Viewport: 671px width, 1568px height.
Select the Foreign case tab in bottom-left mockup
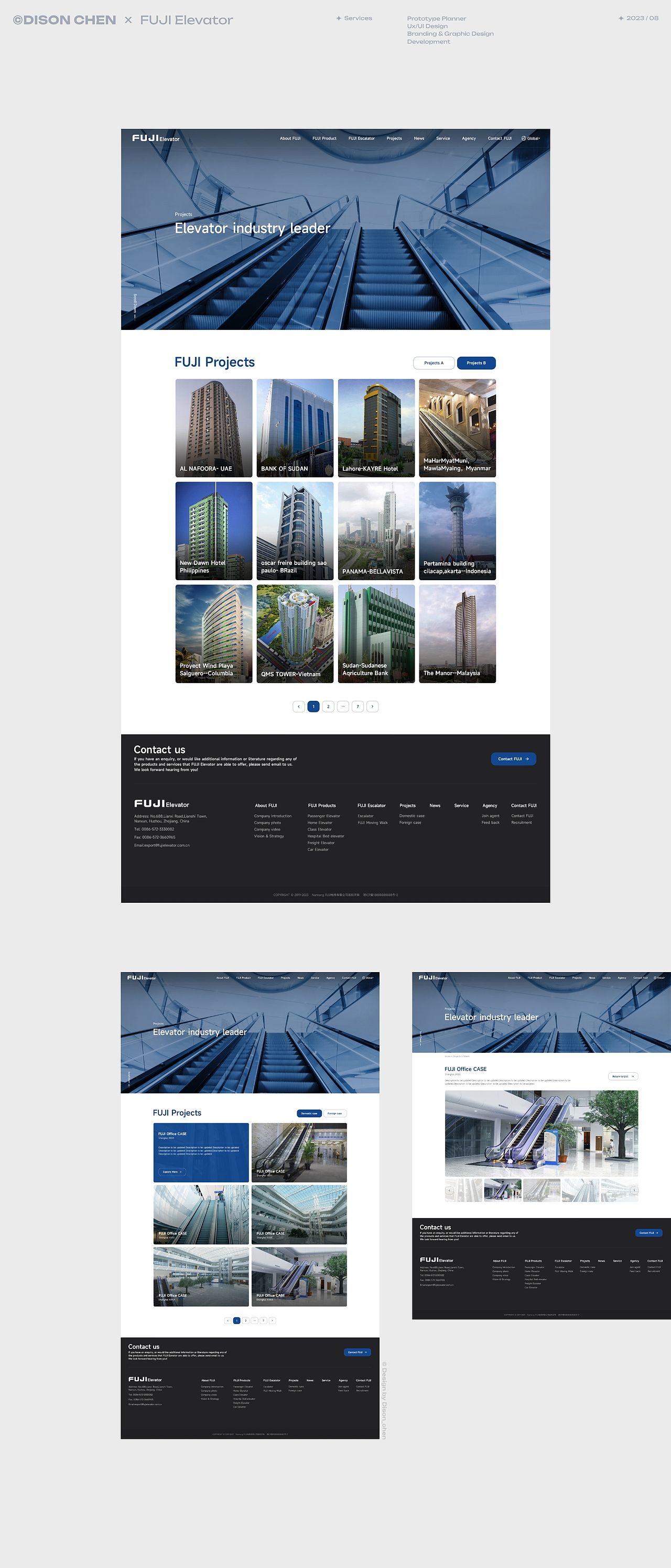pyautogui.click(x=334, y=1113)
